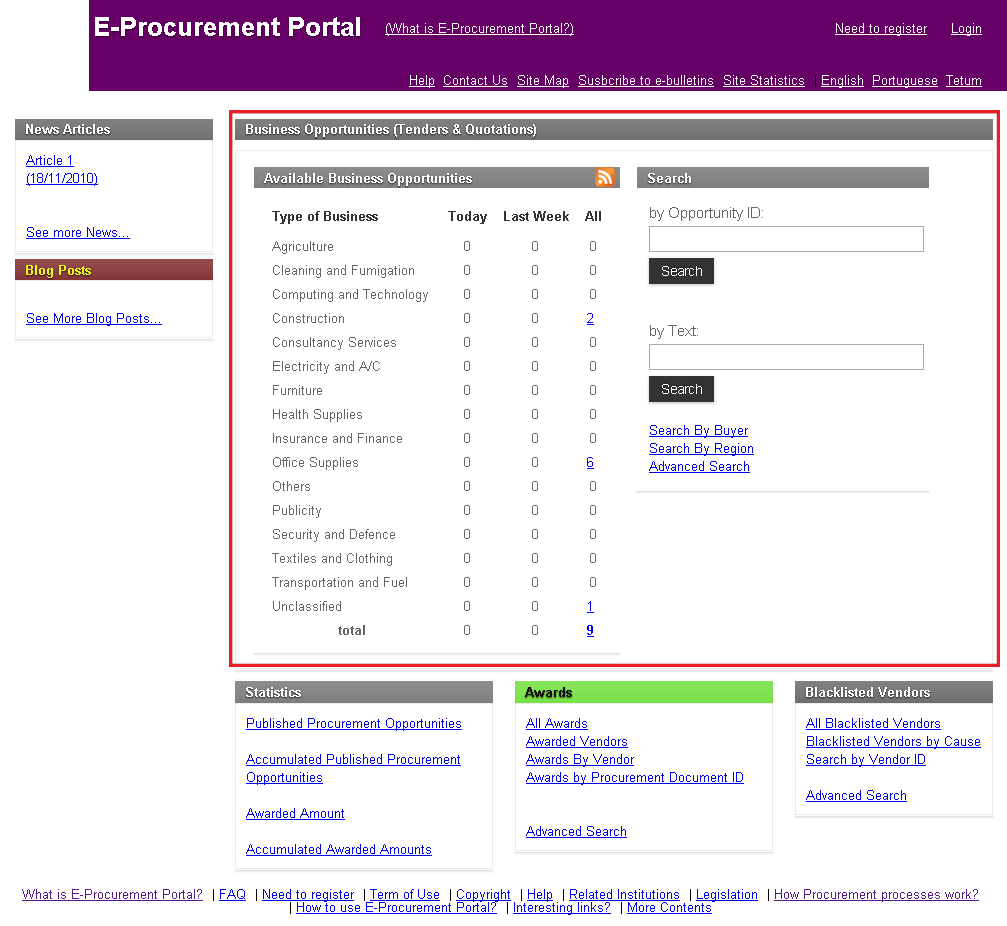Open the Search By Buyer link
The height and width of the screenshot is (926, 1007).
[698, 431]
